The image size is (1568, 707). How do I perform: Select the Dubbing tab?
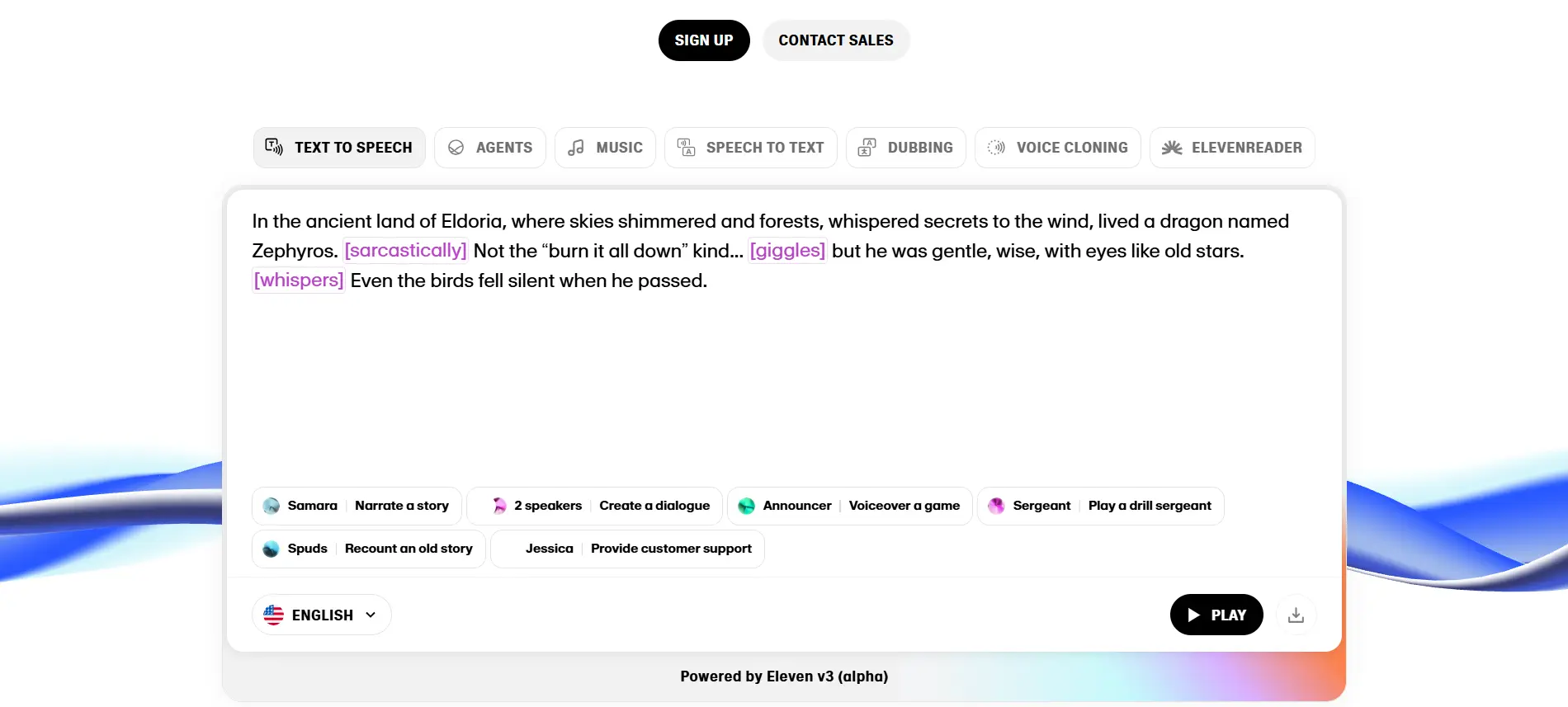pos(906,148)
